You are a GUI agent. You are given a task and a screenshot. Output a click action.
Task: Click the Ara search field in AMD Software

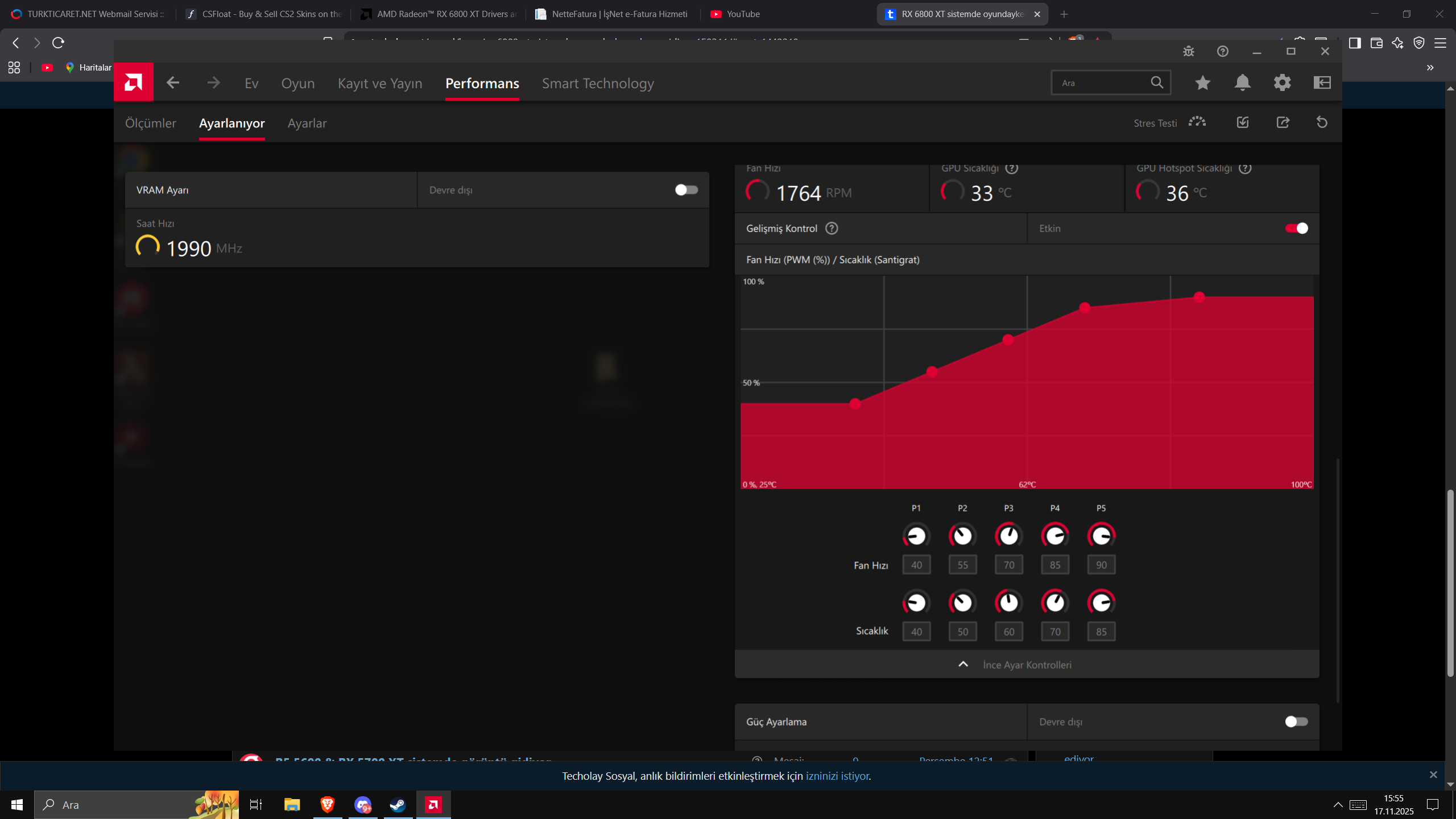(1111, 83)
